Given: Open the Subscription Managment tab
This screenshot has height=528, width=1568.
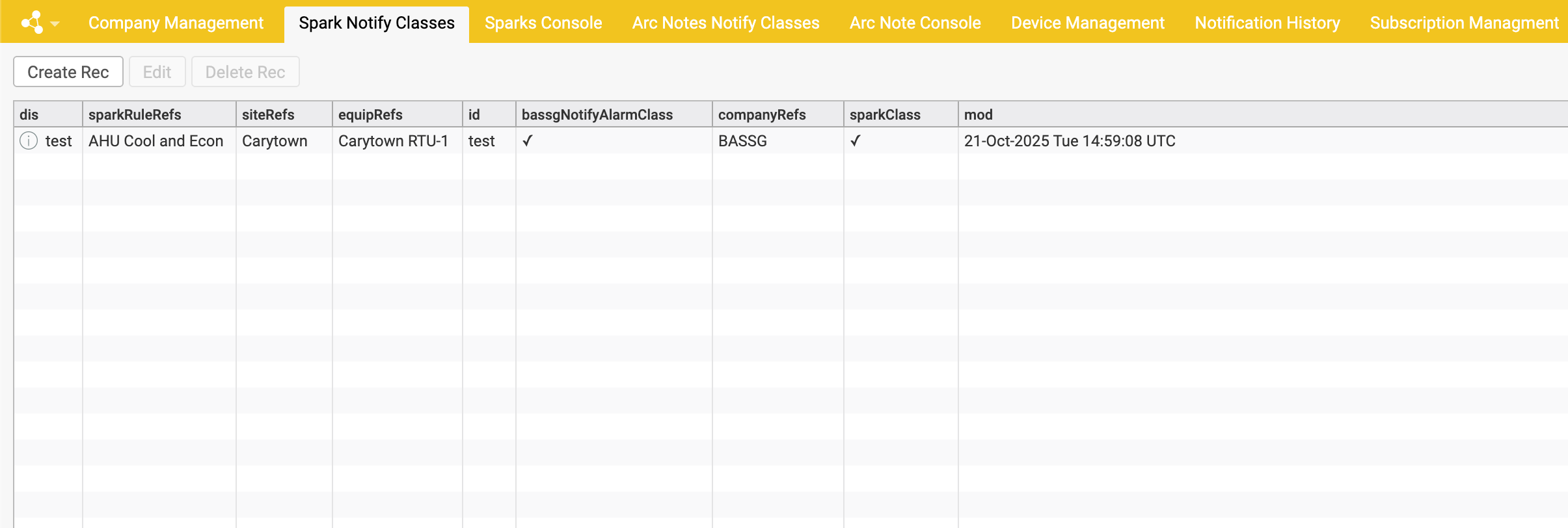Looking at the screenshot, I should [1464, 23].
